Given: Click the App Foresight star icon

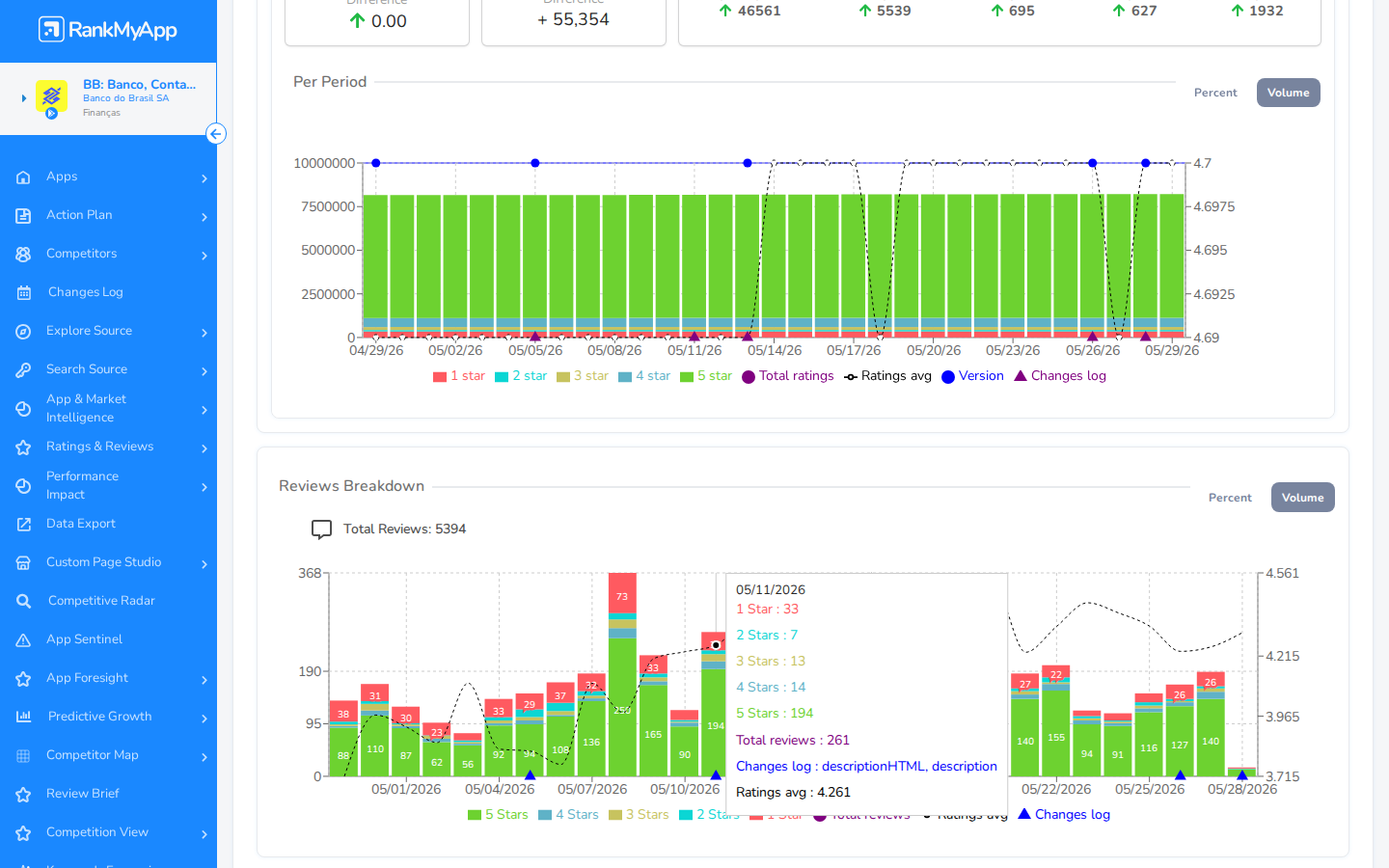Looking at the screenshot, I should click(24, 678).
